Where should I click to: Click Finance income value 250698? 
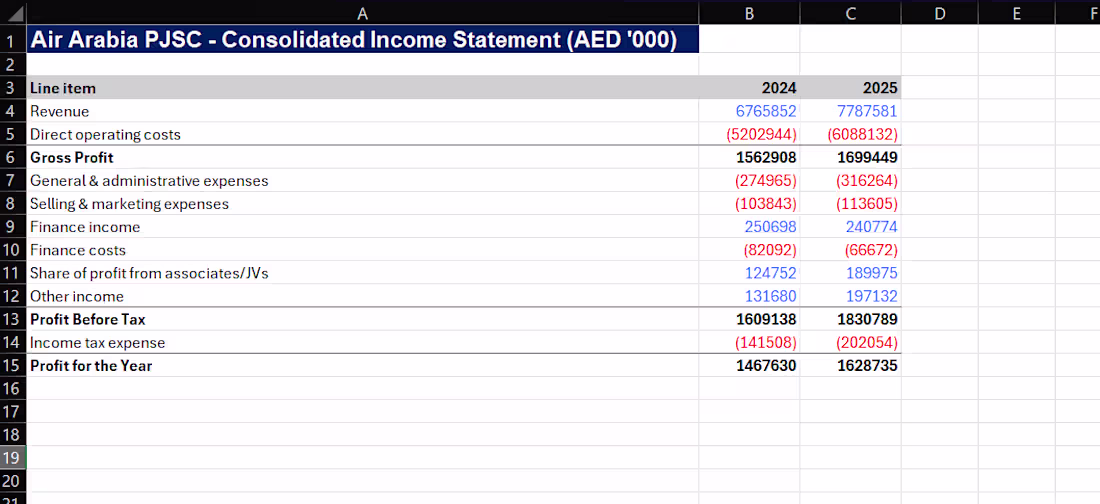tap(749, 227)
